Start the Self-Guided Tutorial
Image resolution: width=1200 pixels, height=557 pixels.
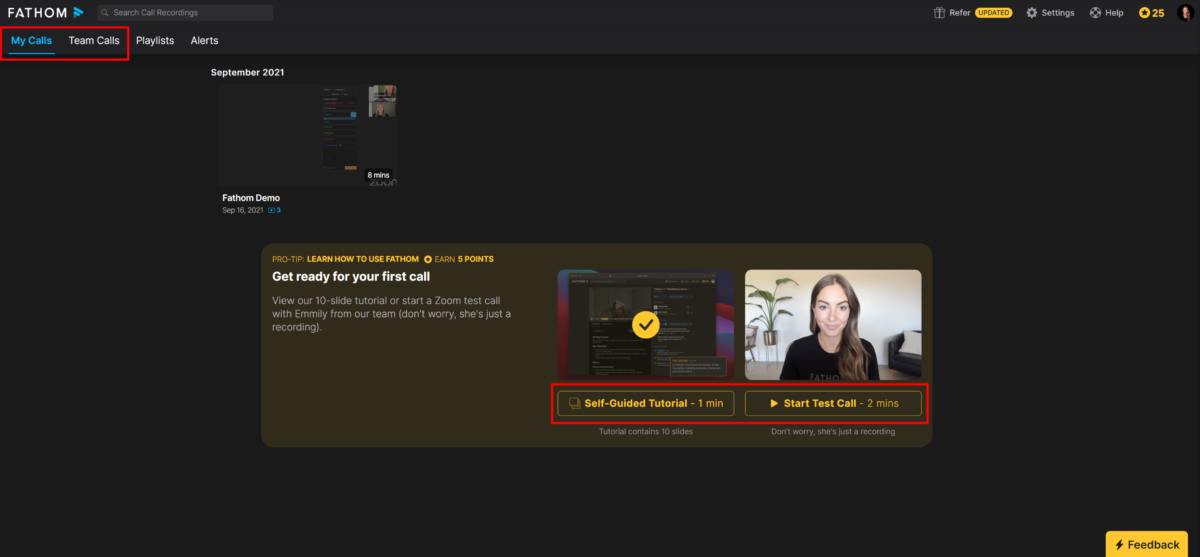pos(646,403)
